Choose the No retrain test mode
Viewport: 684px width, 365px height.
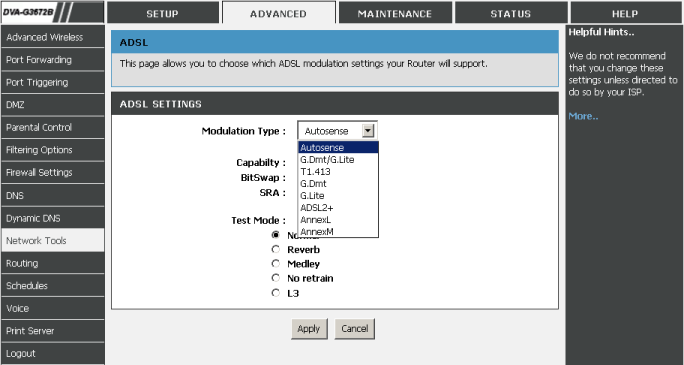click(275, 278)
